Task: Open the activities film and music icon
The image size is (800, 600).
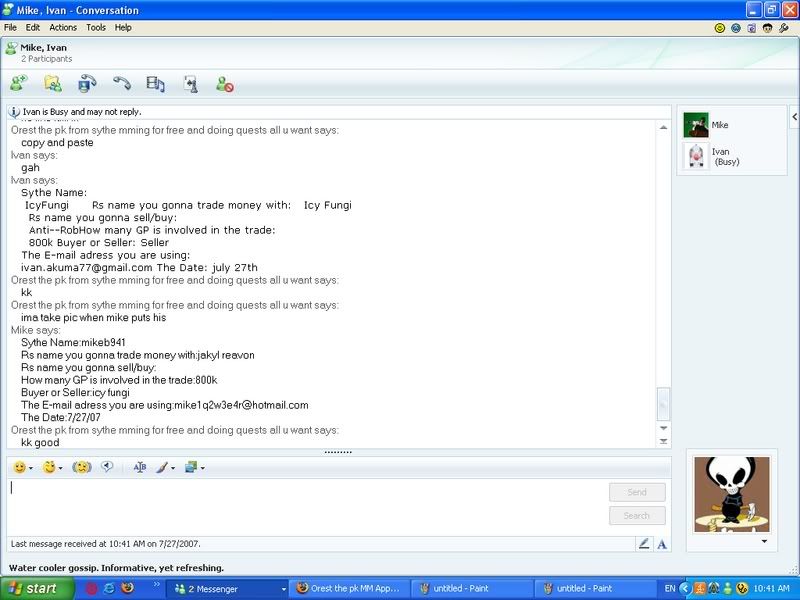Action: tap(155, 85)
